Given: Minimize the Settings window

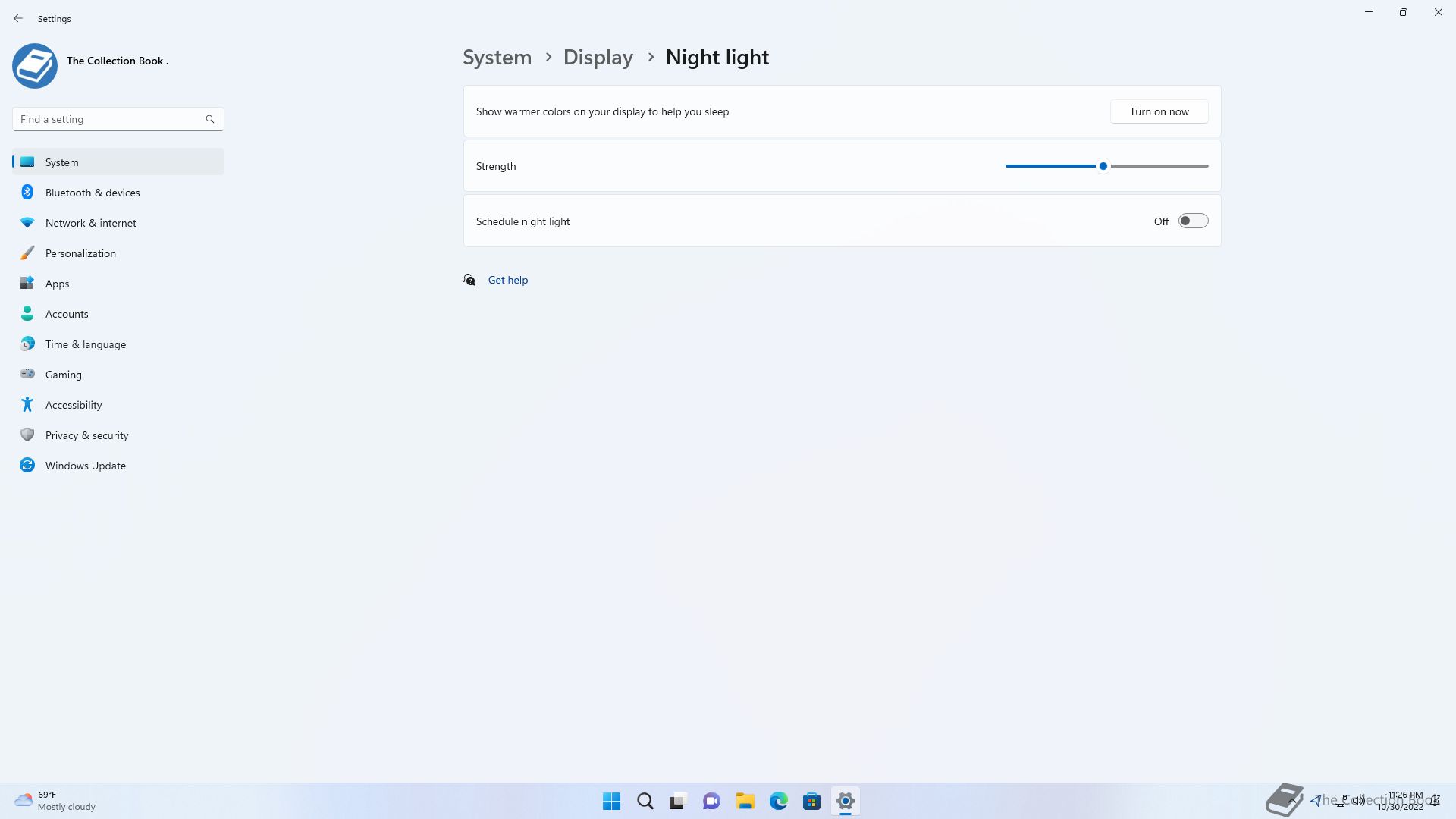Looking at the screenshot, I should tap(1369, 12).
